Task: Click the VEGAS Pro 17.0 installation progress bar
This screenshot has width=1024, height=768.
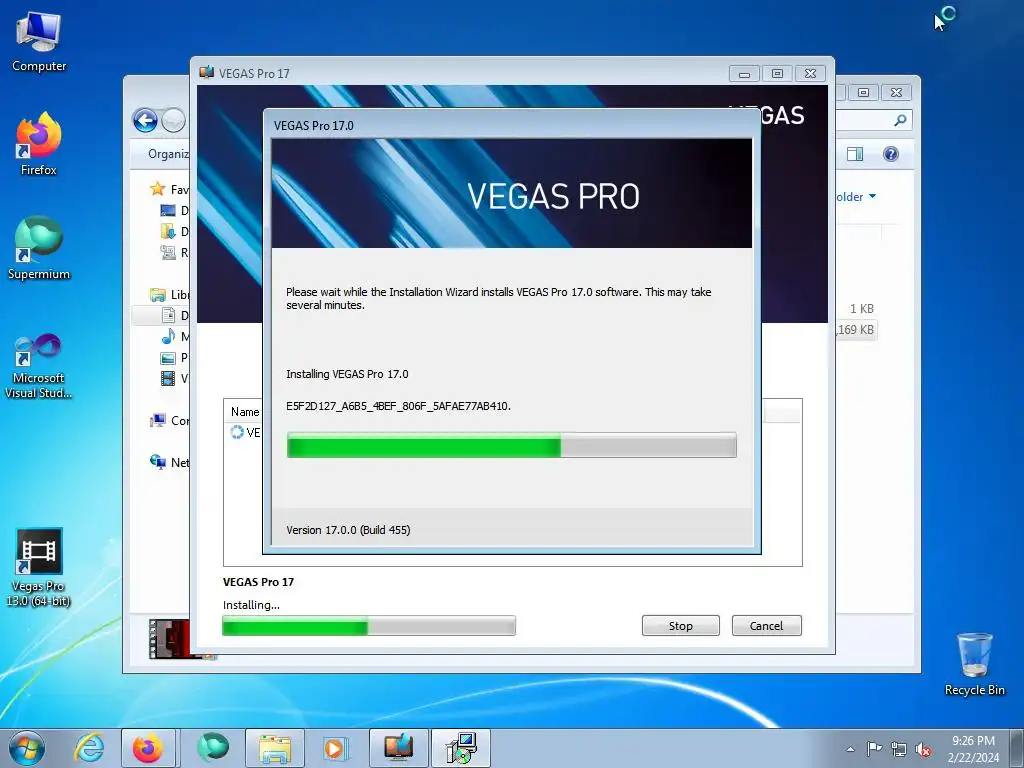Action: click(511, 445)
